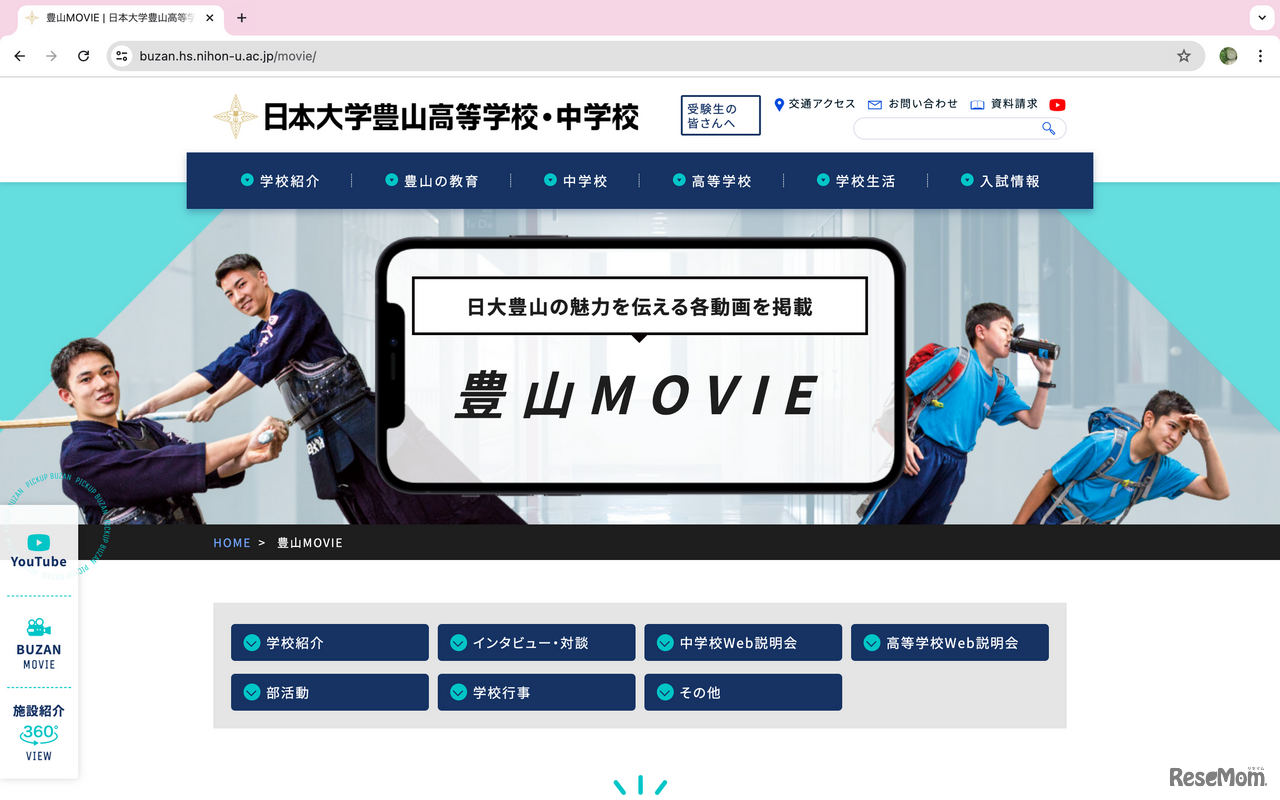Open 交通アクセス link
The image size is (1280, 800).
coord(815,104)
